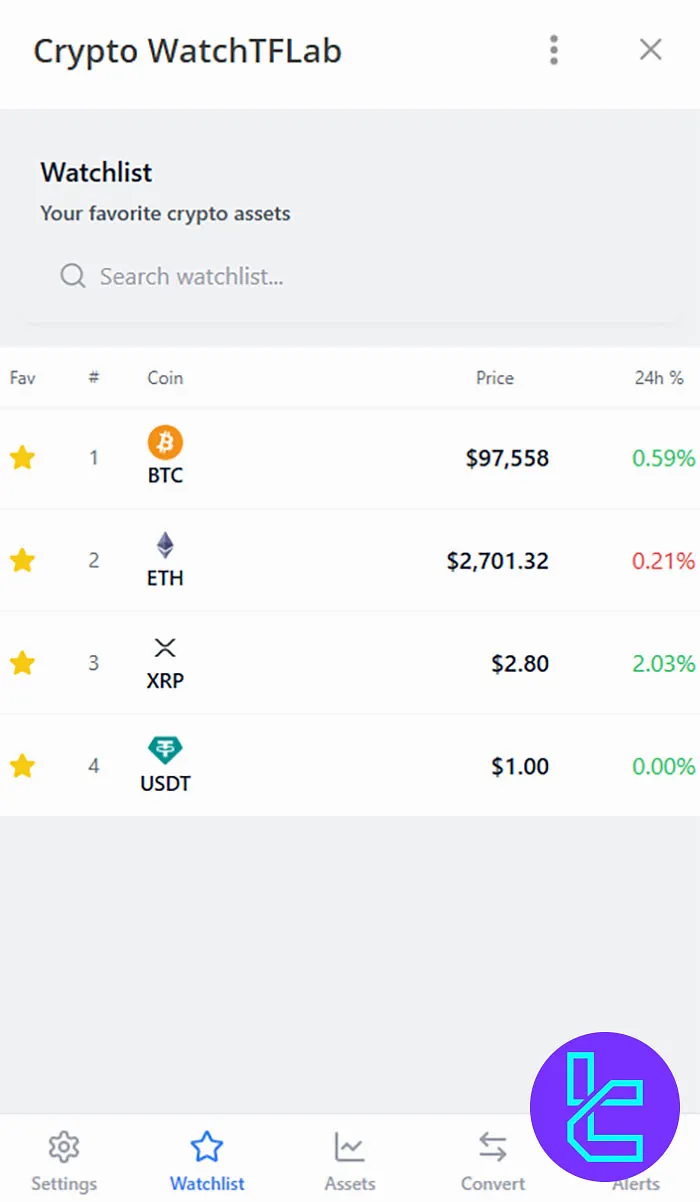Click the Ethereum coin icon
Viewport: 700px width, 1202px height.
click(x=165, y=544)
